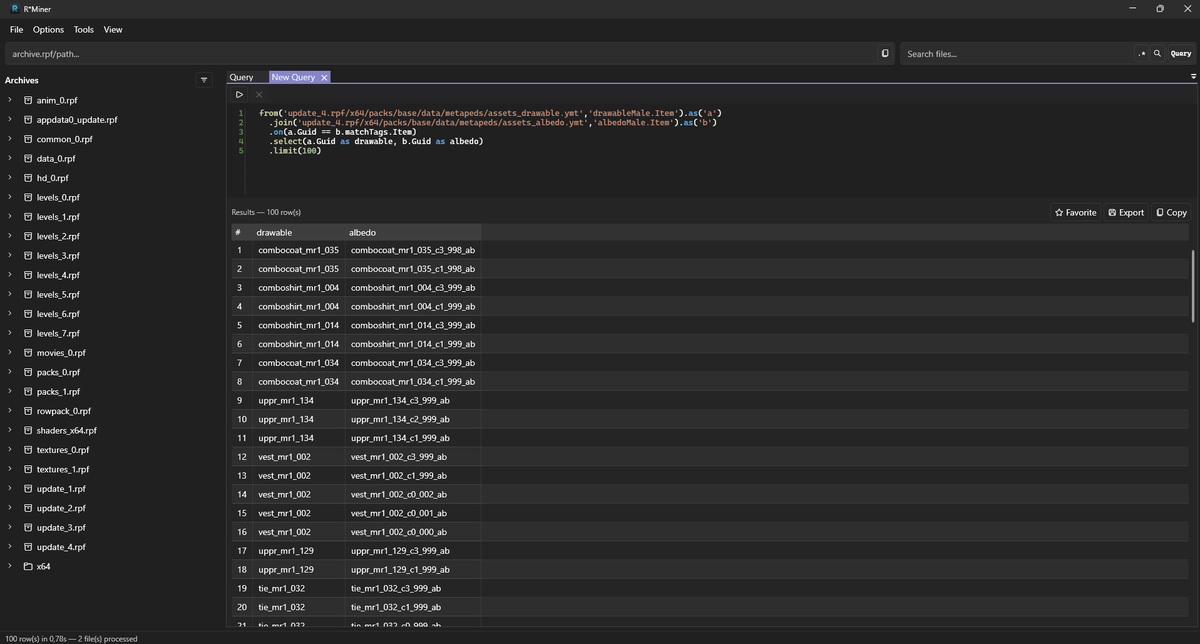Image resolution: width=1200 pixels, height=644 pixels.
Task: Select cell comboshirt_mr1_014_c3_999_ab
Action: tap(413, 325)
